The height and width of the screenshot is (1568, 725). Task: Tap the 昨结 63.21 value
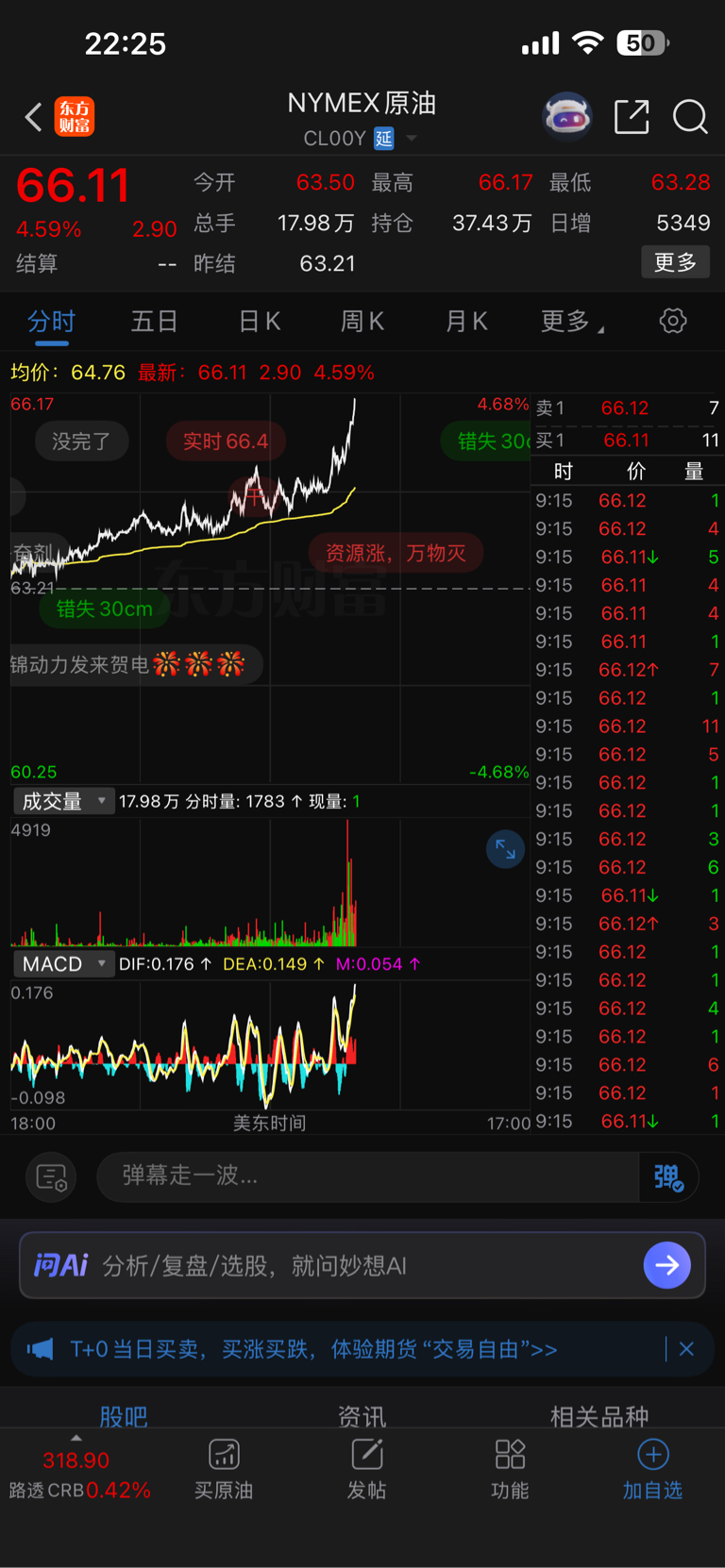point(328,263)
